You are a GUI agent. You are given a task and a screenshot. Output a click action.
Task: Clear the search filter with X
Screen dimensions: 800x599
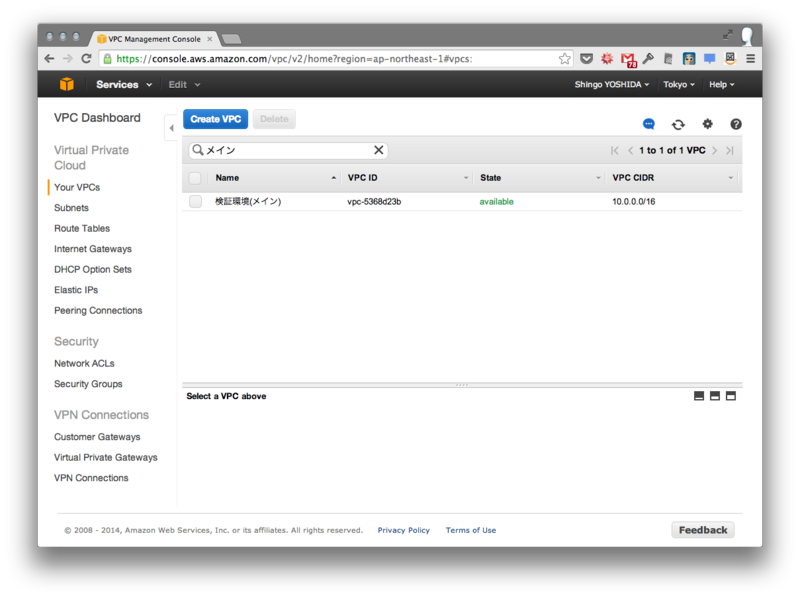379,150
